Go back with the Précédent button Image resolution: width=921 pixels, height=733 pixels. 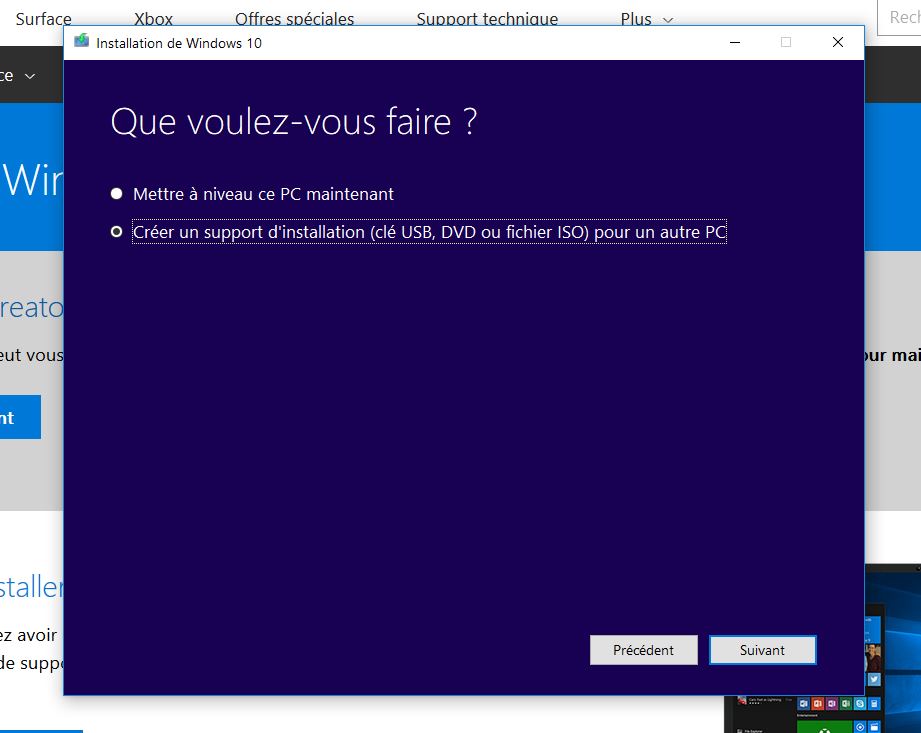(644, 650)
